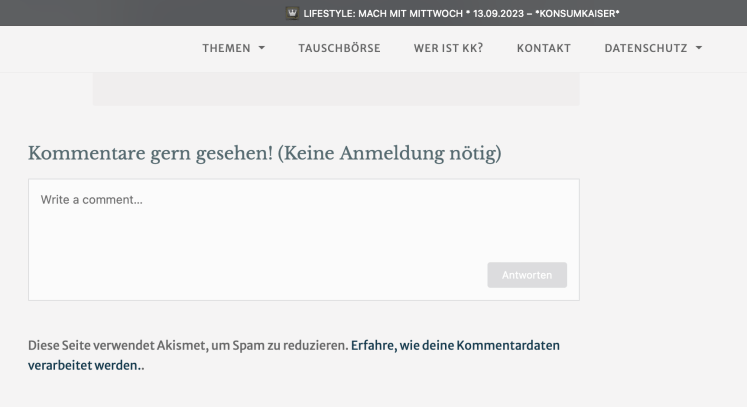747x407 pixels.
Task: Go to the TAUSCHBÖRSE page
Action: coord(339,48)
